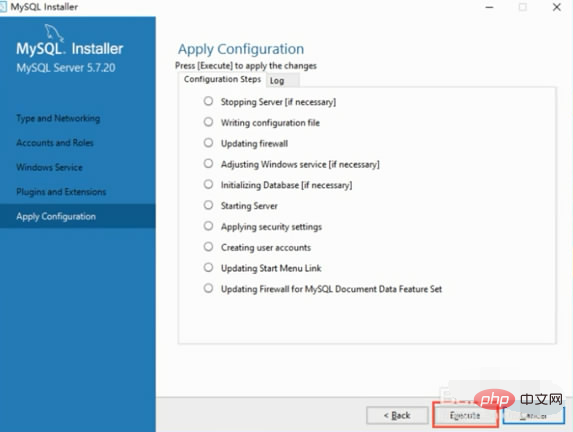Click the MySQL Installer title bar icon
The width and height of the screenshot is (573, 432).
pyautogui.click(x=3, y=7)
